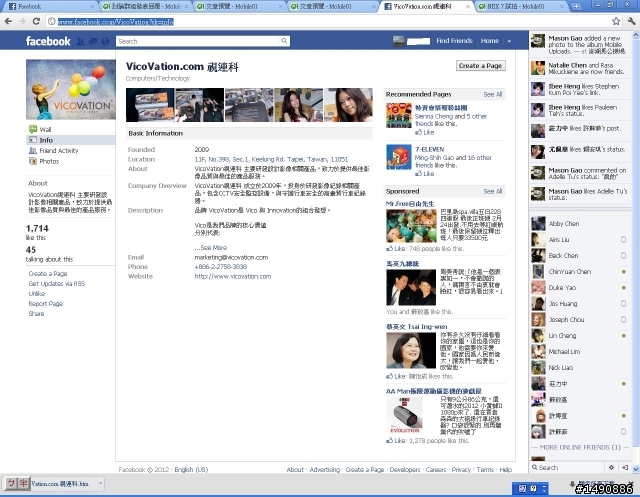Click the search magnifier button
Viewport: 640px width, 497px height.
284,41
